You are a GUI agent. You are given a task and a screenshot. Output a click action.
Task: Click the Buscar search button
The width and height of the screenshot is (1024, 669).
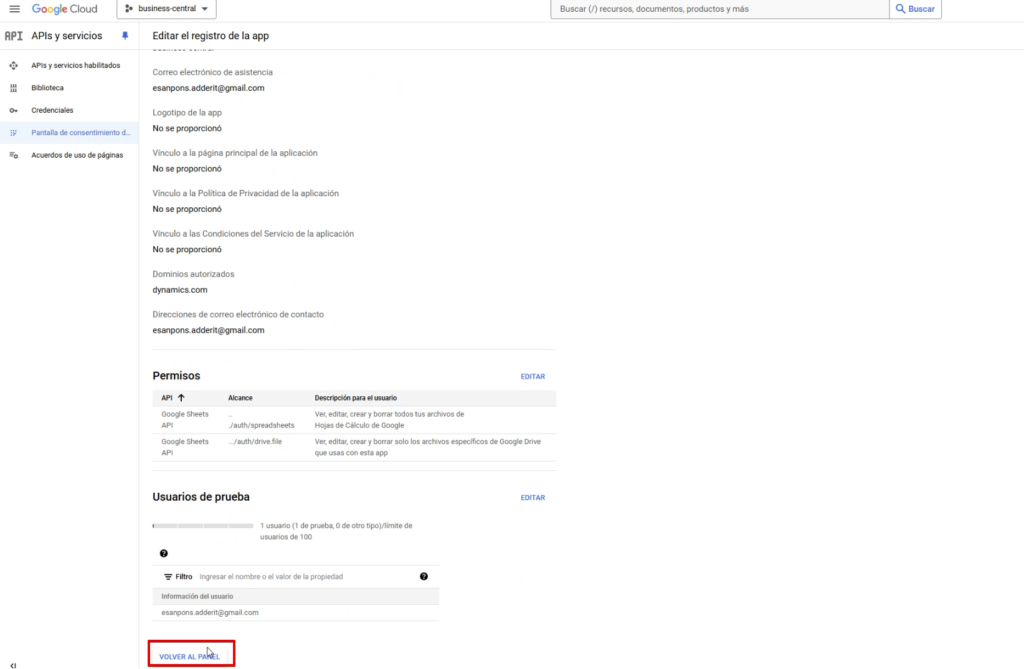[x=915, y=9]
